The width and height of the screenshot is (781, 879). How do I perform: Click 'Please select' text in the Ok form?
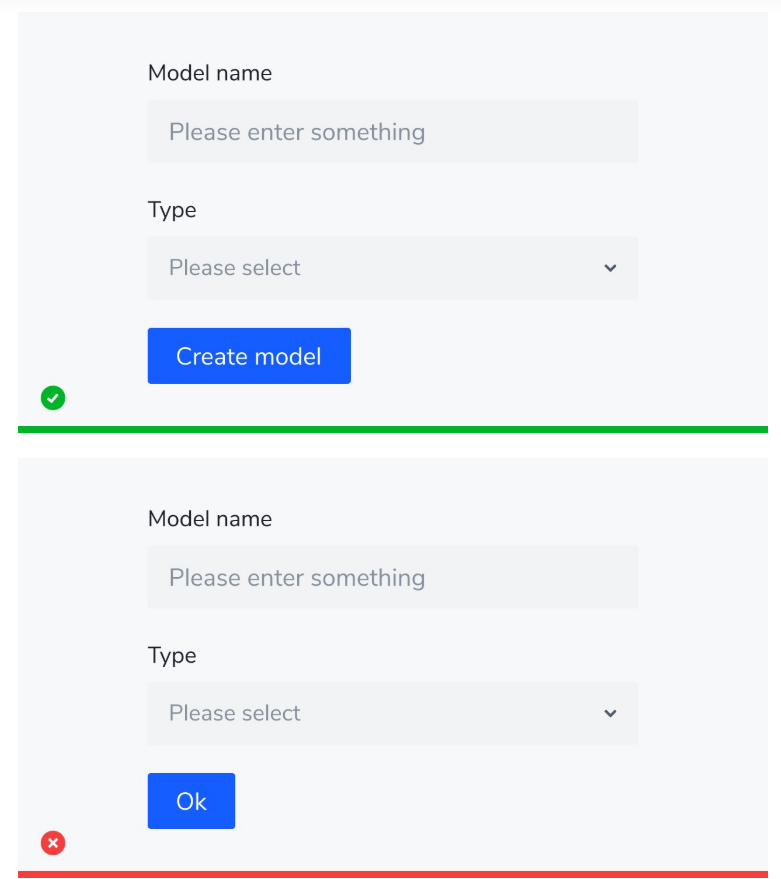pos(235,714)
